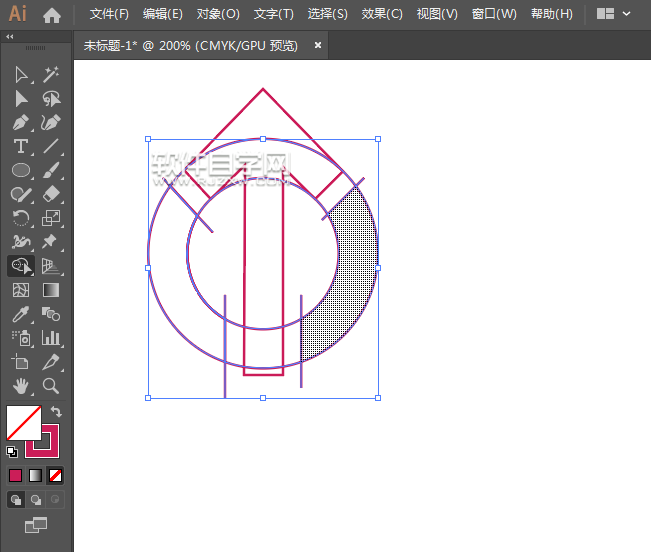
Task: Open the 效果(C) menu
Action: (382, 14)
